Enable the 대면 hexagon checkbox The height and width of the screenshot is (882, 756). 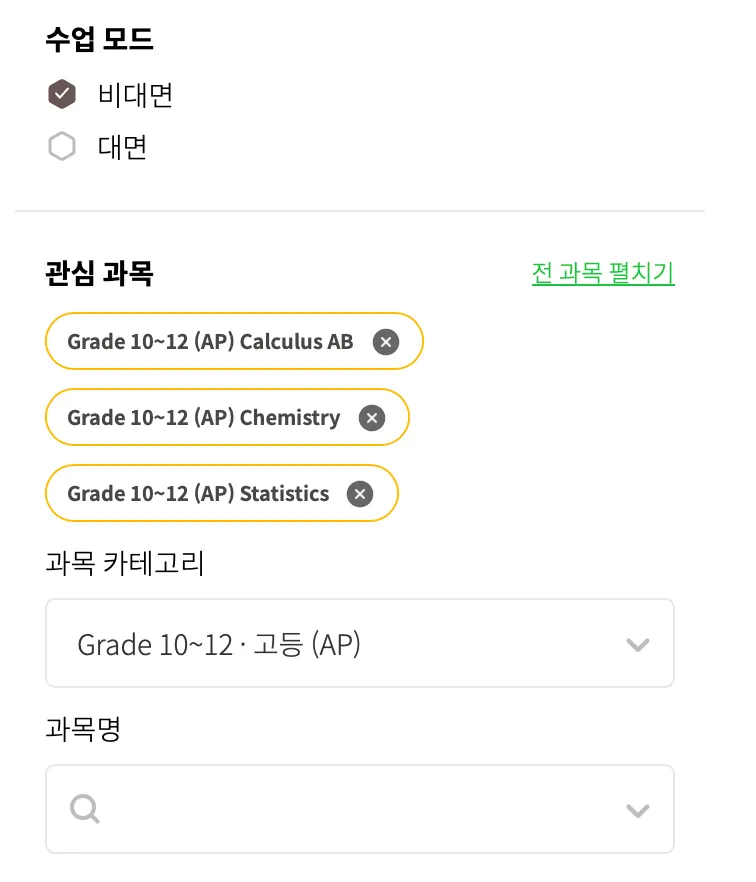pos(62,148)
